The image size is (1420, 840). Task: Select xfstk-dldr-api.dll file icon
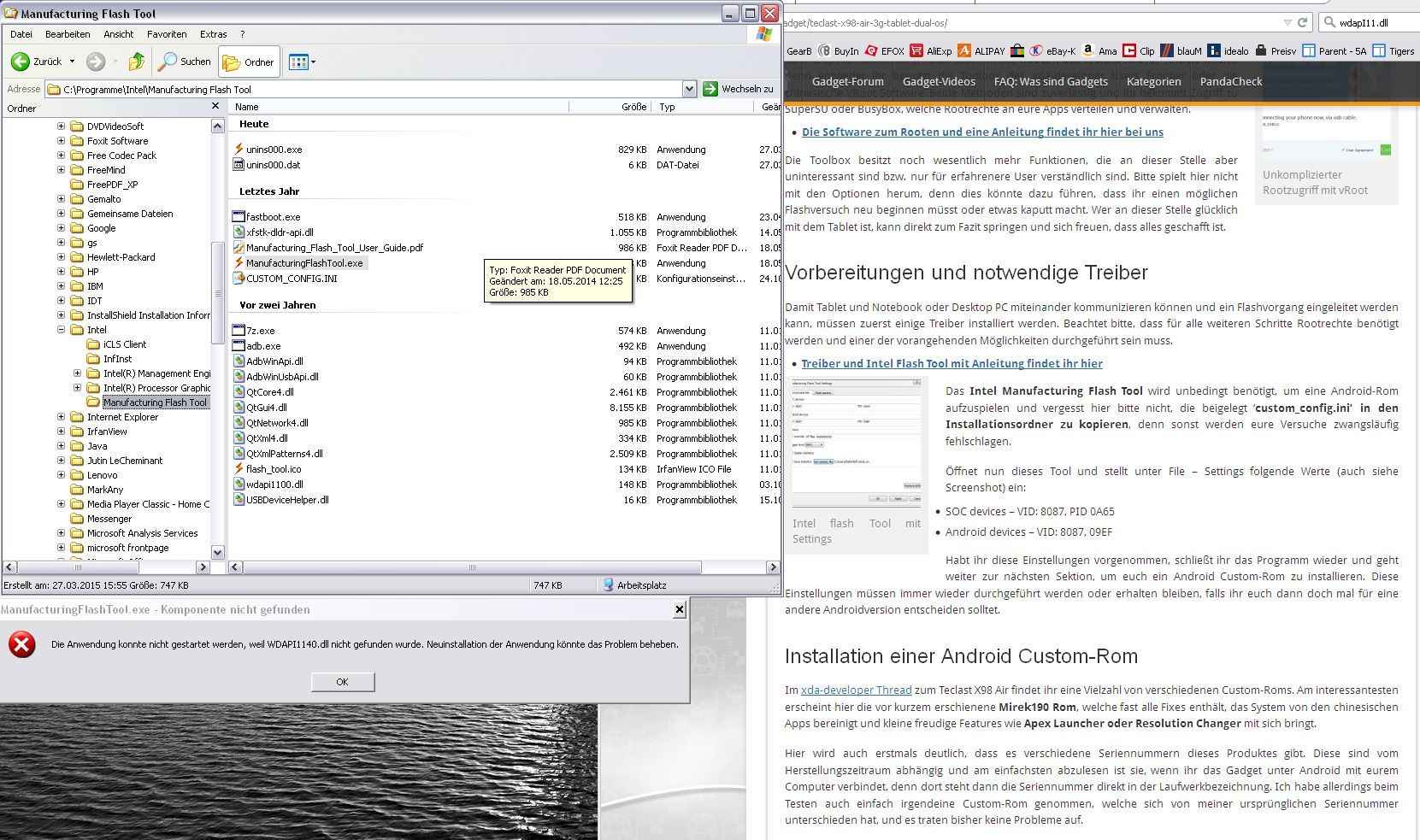[x=239, y=232]
